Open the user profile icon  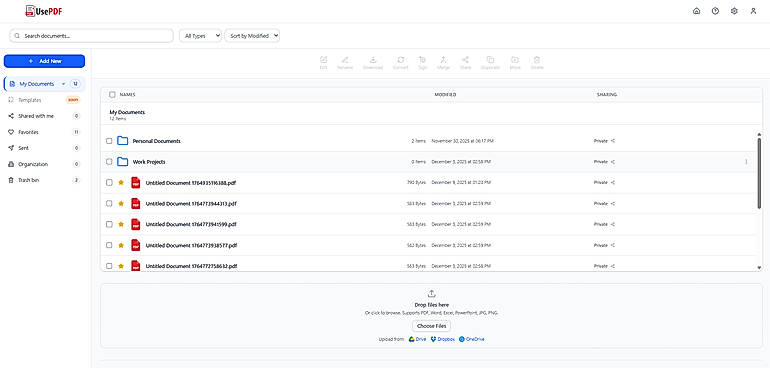click(x=753, y=11)
